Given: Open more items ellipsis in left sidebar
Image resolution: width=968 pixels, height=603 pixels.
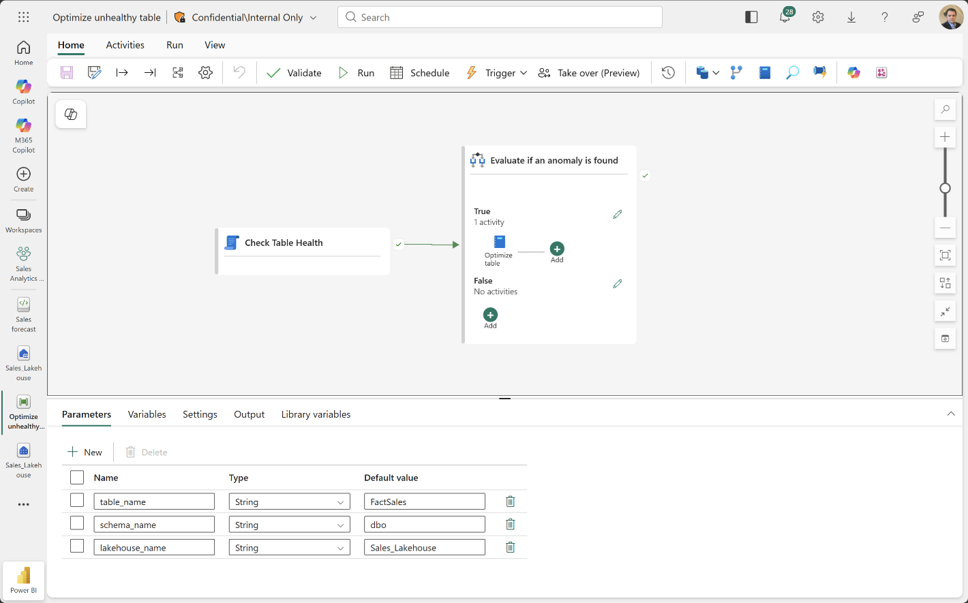Looking at the screenshot, I should click(23, 504).
